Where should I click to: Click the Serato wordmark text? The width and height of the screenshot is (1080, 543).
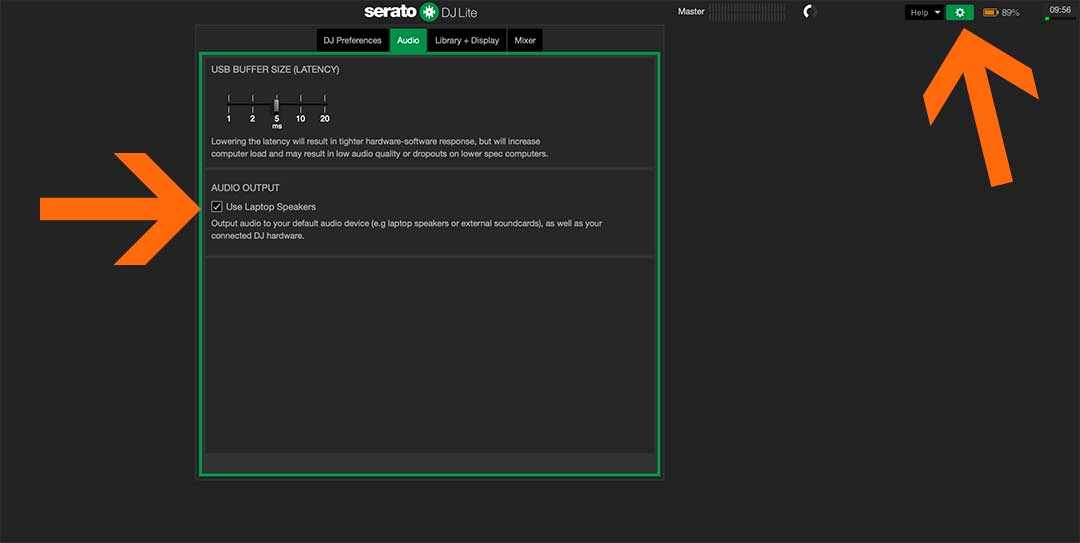(x=391, y=12)
